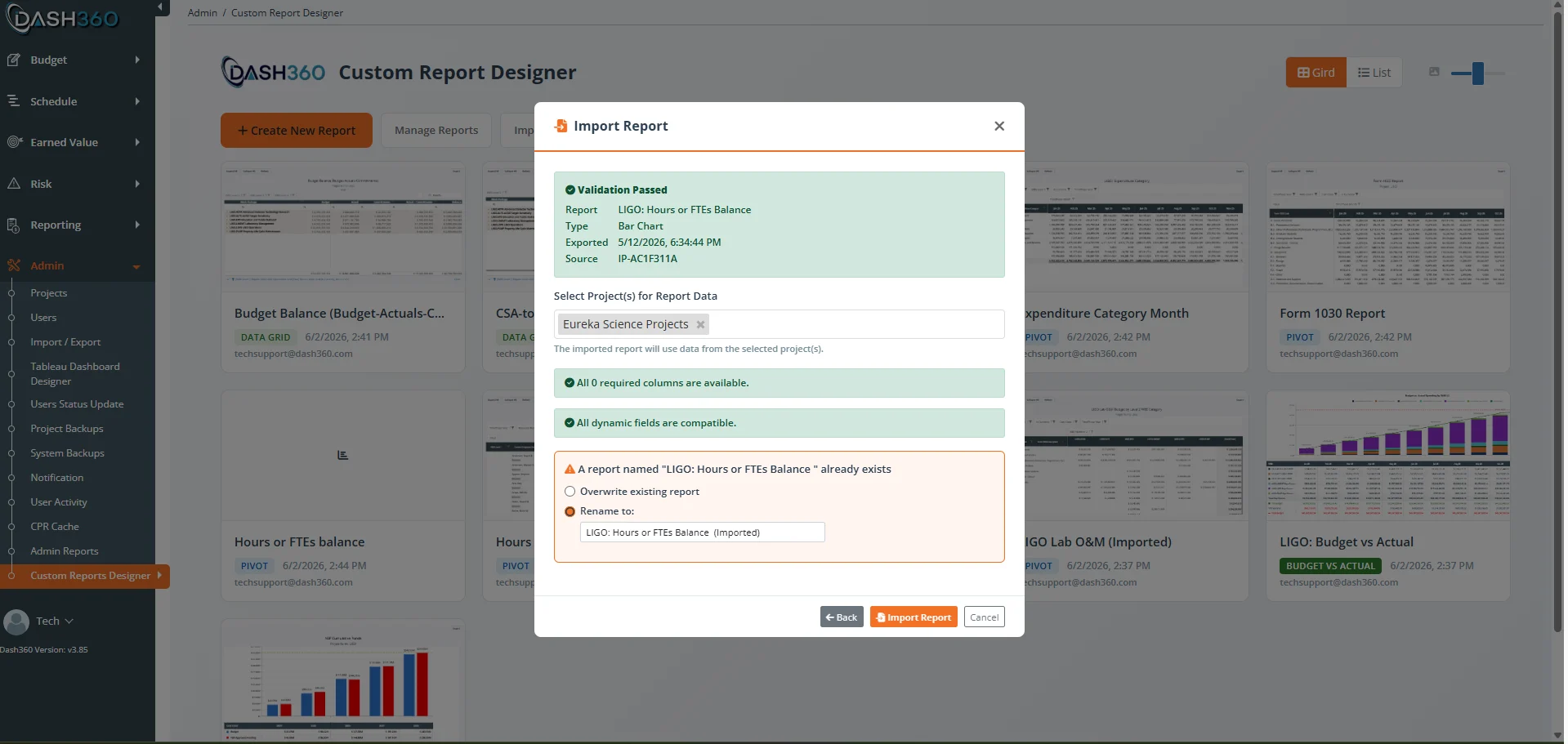Open LIGO: Budget vs Actual thumbnail
Viewport: 1568px width, 744px height.
click(1388, 456)
